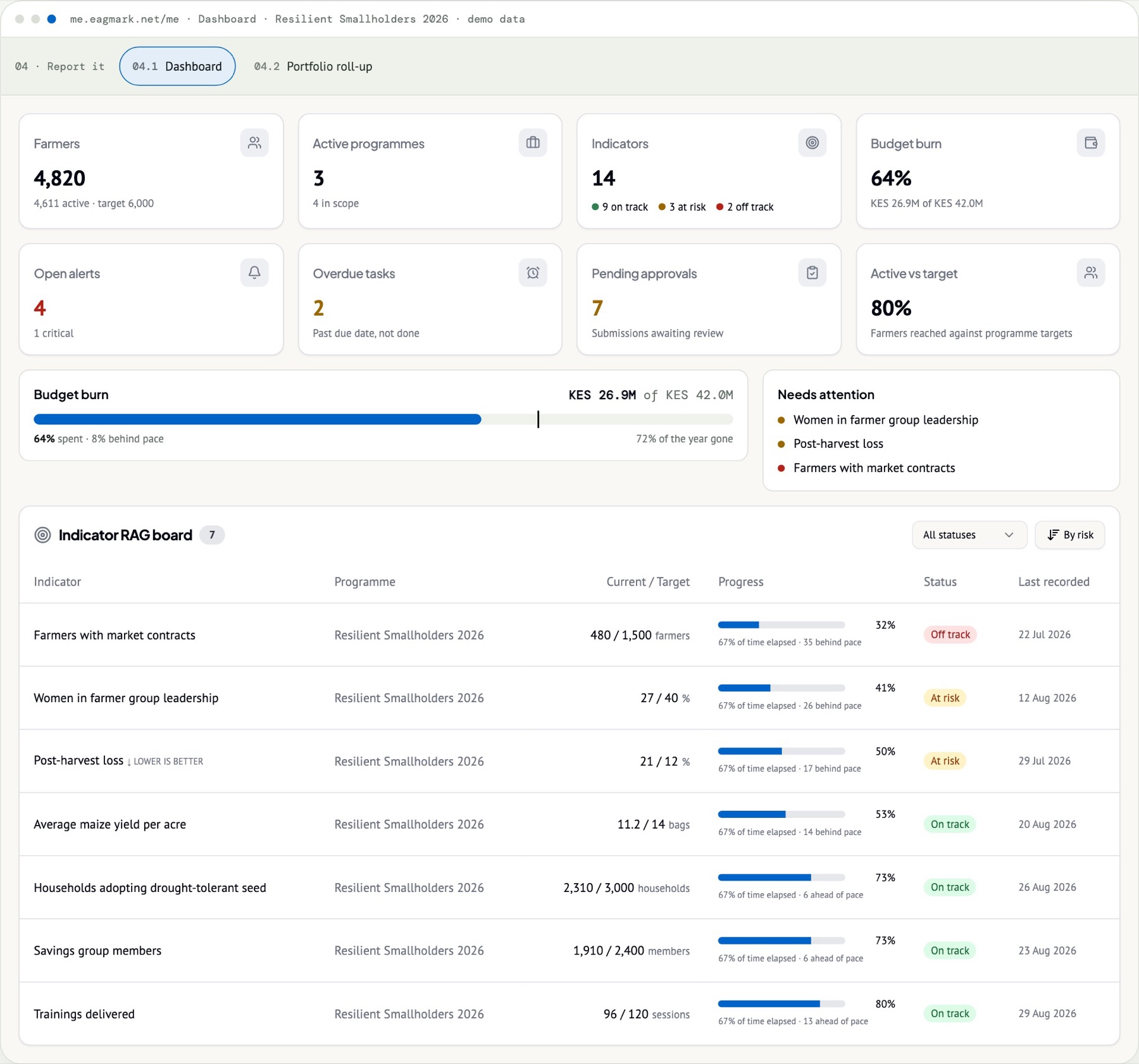The height and width of the screenshot is (1064, 1139).
Task: Click the By risk sort button
Action: [1070, 535]
